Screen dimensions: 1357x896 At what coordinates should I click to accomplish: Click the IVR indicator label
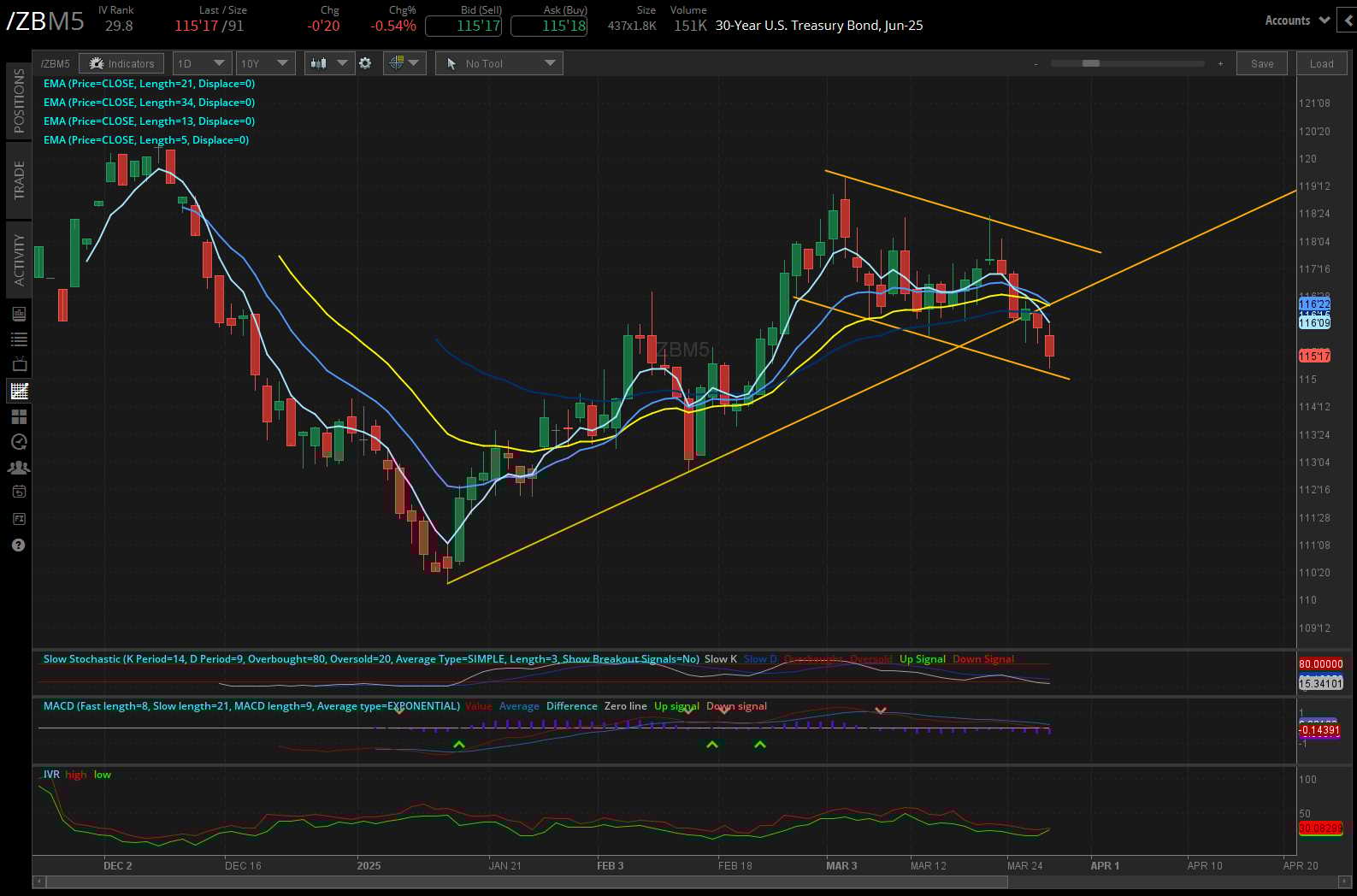51,775
